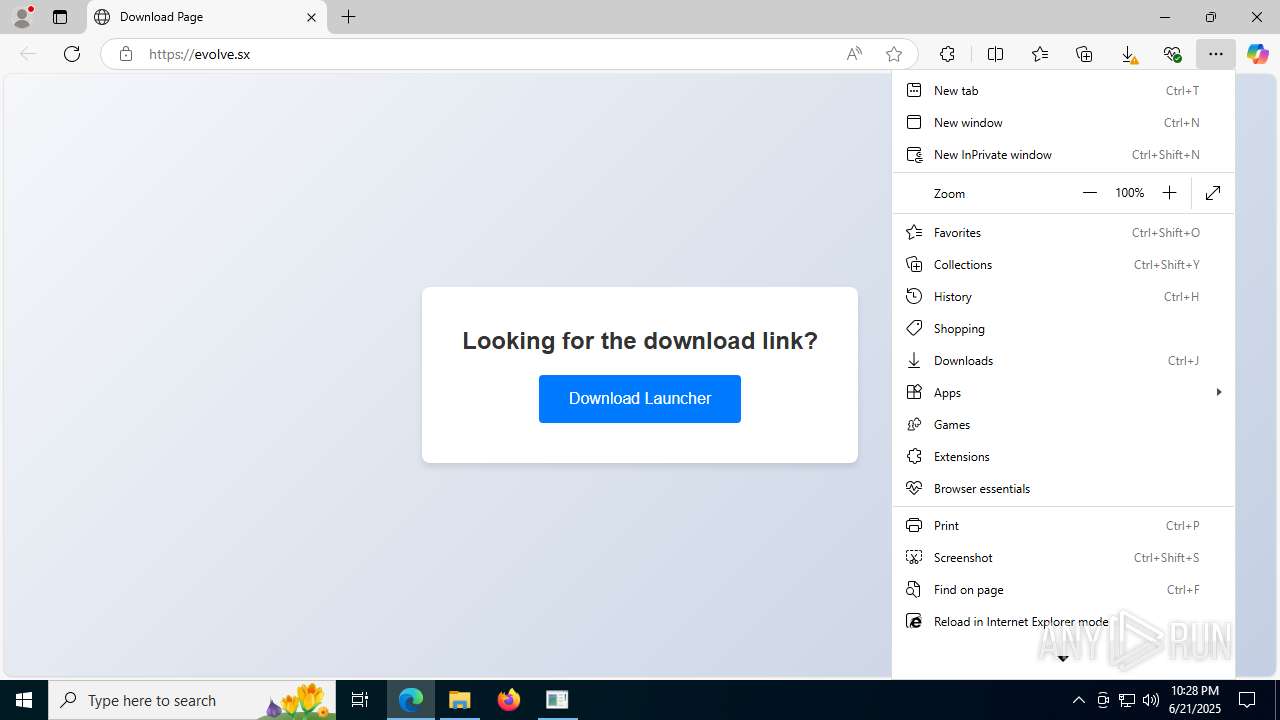Close the Settings and more menu button

1216,54
